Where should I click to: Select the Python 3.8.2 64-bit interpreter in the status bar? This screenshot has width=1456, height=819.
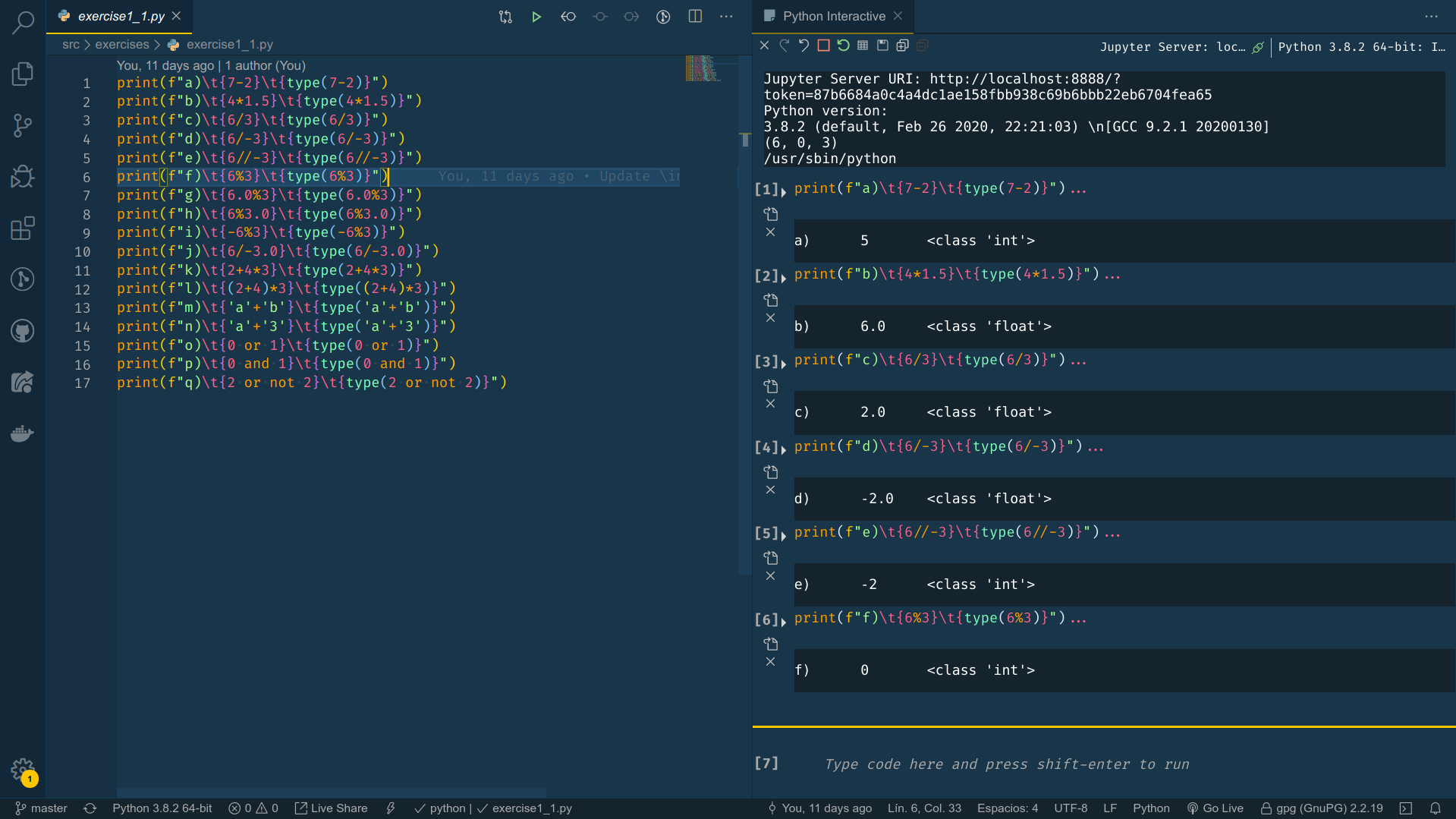tap(162, 808)
